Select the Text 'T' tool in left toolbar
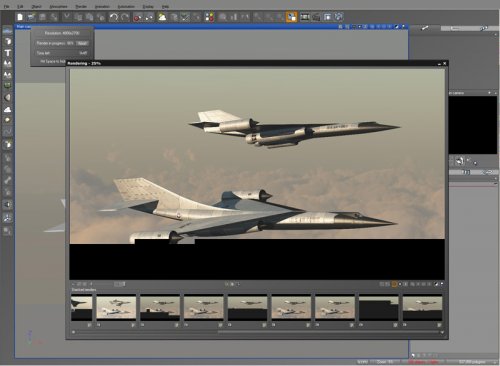Screen dimensions: 500x366 click(x=7, y=53)
